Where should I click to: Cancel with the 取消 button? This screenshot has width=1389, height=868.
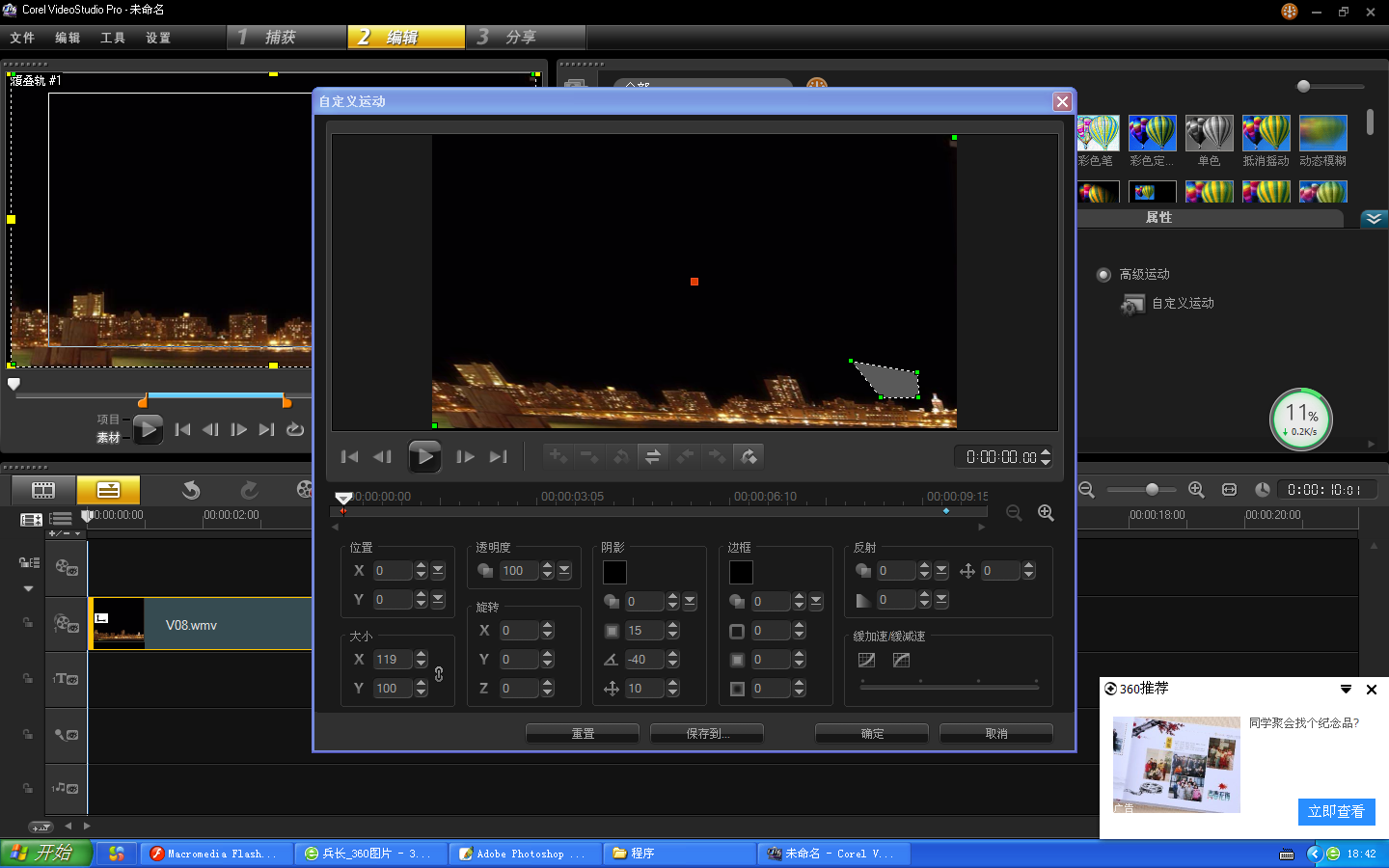click(996, 734)
